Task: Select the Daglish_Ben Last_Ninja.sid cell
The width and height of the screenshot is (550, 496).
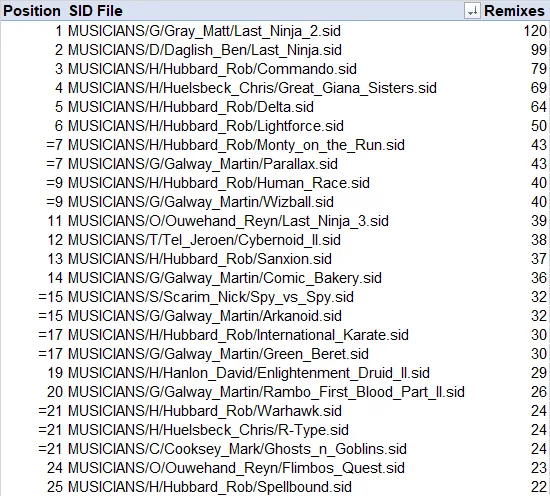Action: point(204,50)
